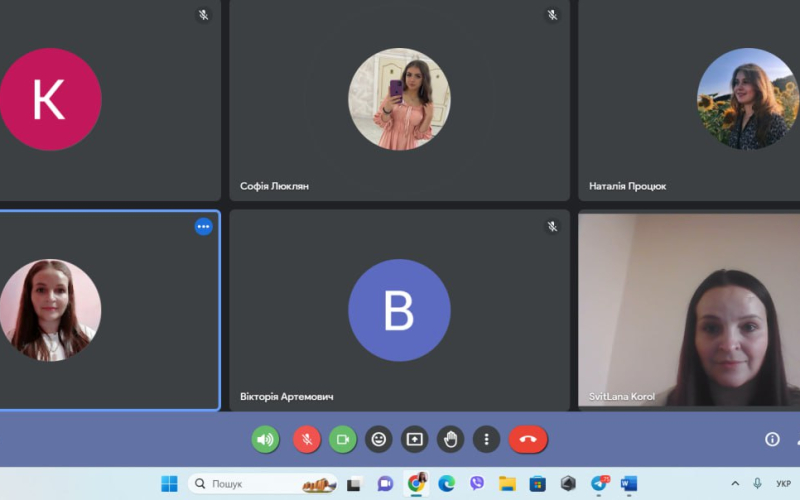The width and height of the screenshot is (800, 500).
Task: Click the blue three-dot options on highlighted tile
Action: [204, 227]
